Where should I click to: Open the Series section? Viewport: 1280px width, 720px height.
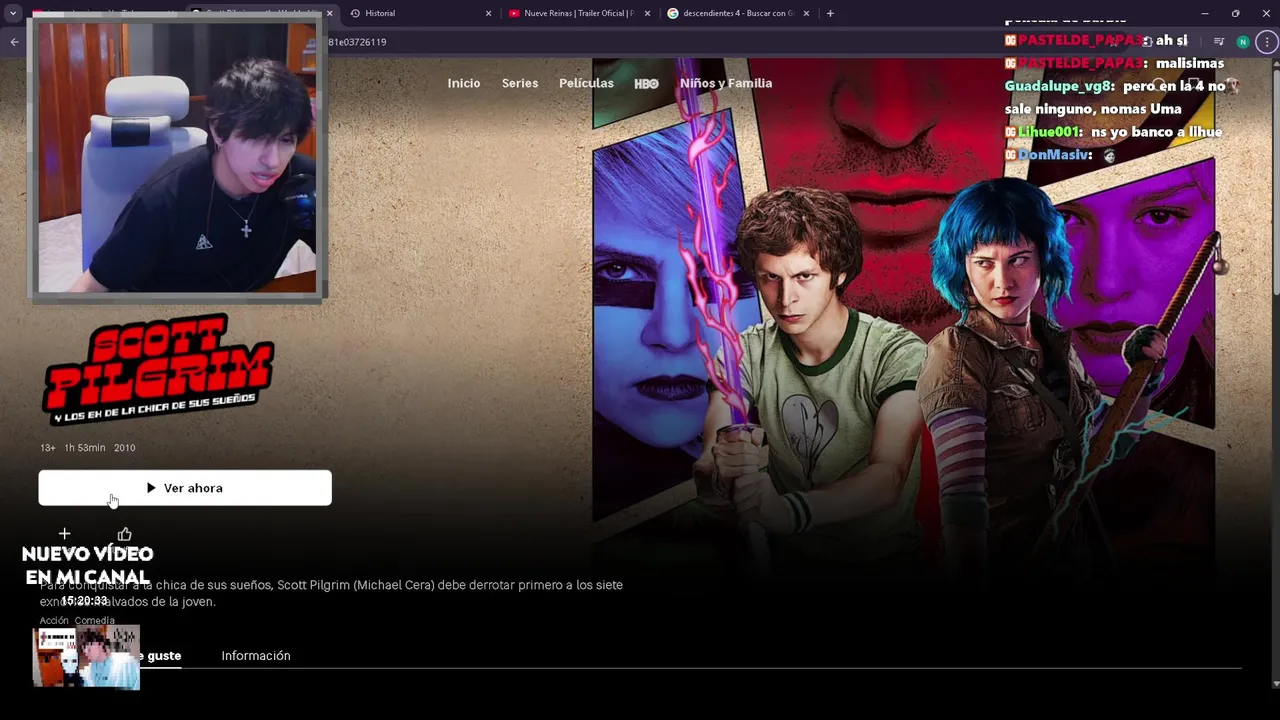[520, 83]
